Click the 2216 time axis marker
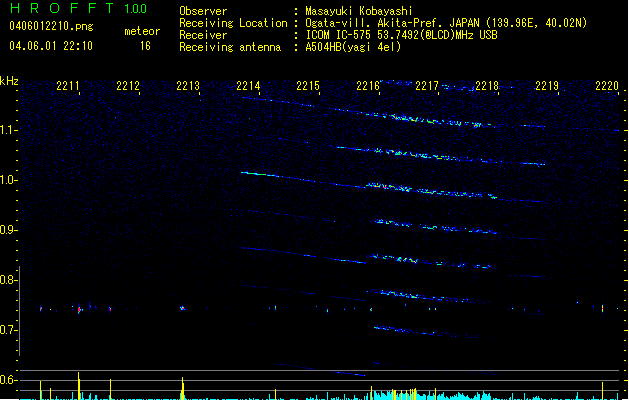Viewport: 629px width, 400px height. point(368,86)
